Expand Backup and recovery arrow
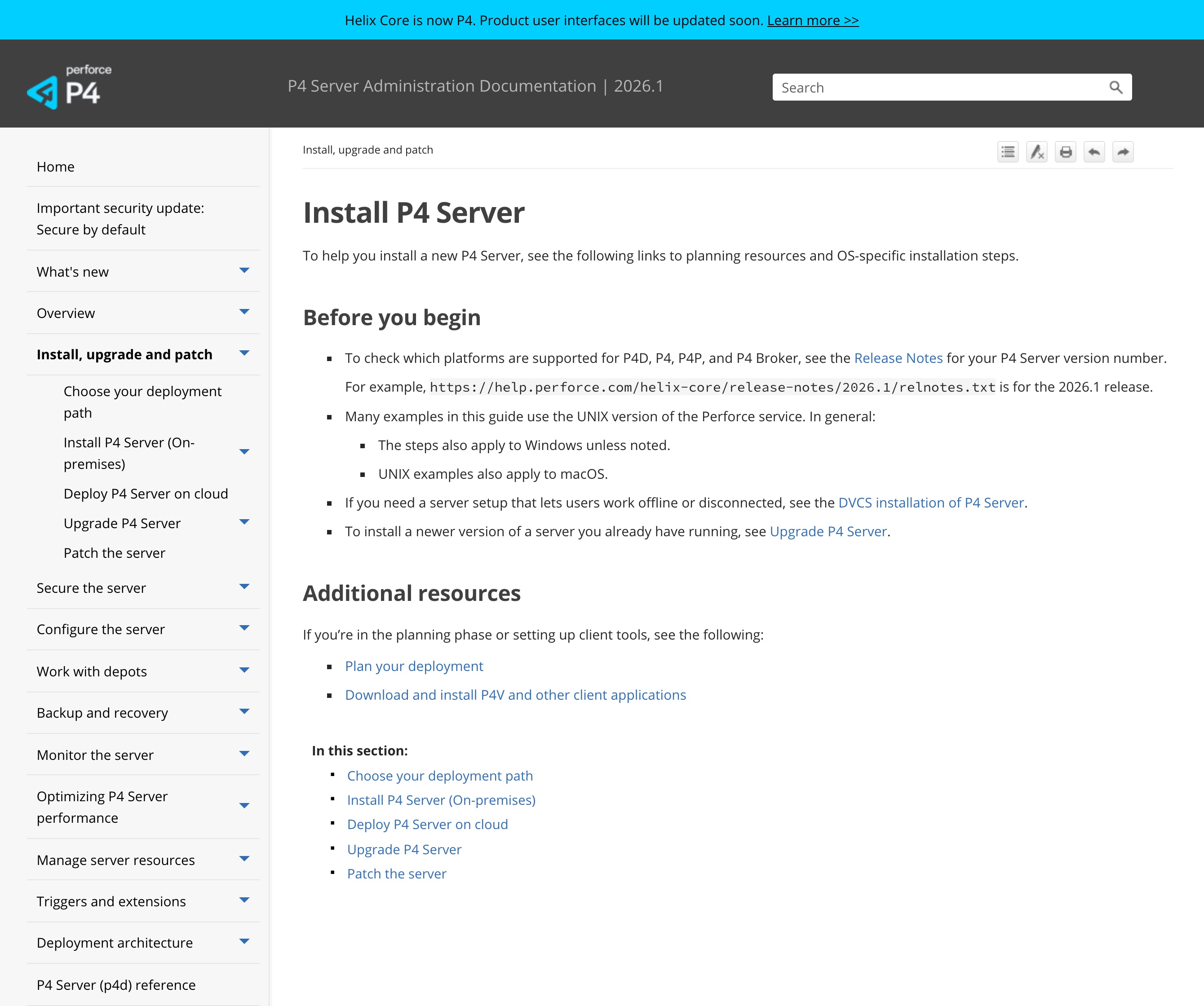 [244, 711]
